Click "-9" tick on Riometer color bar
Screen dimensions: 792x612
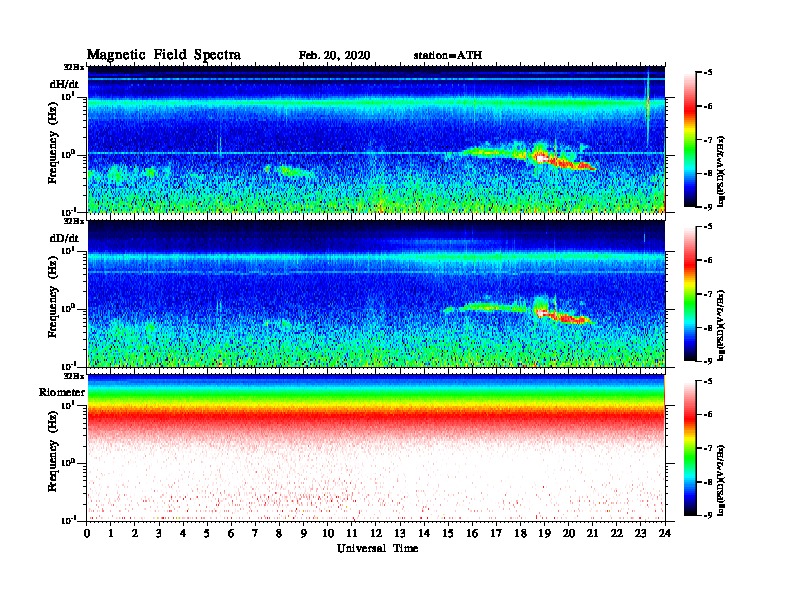tap(707, 515)
